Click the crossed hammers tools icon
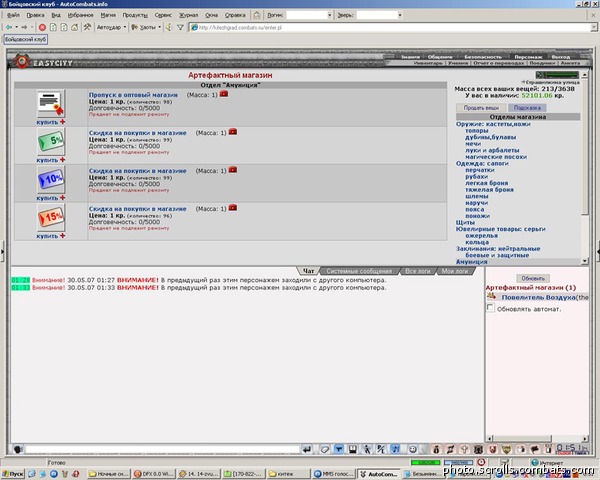The width and height of the screenshot is (600, 480). point(87,27)
